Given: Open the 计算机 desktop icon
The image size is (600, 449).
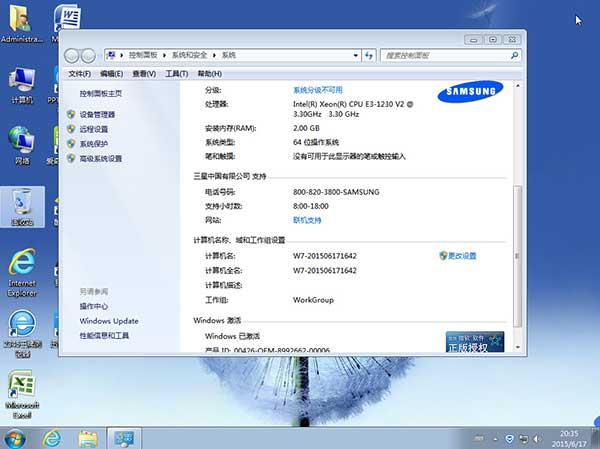Looking at the screenshot, I should (x=21, y=85).
